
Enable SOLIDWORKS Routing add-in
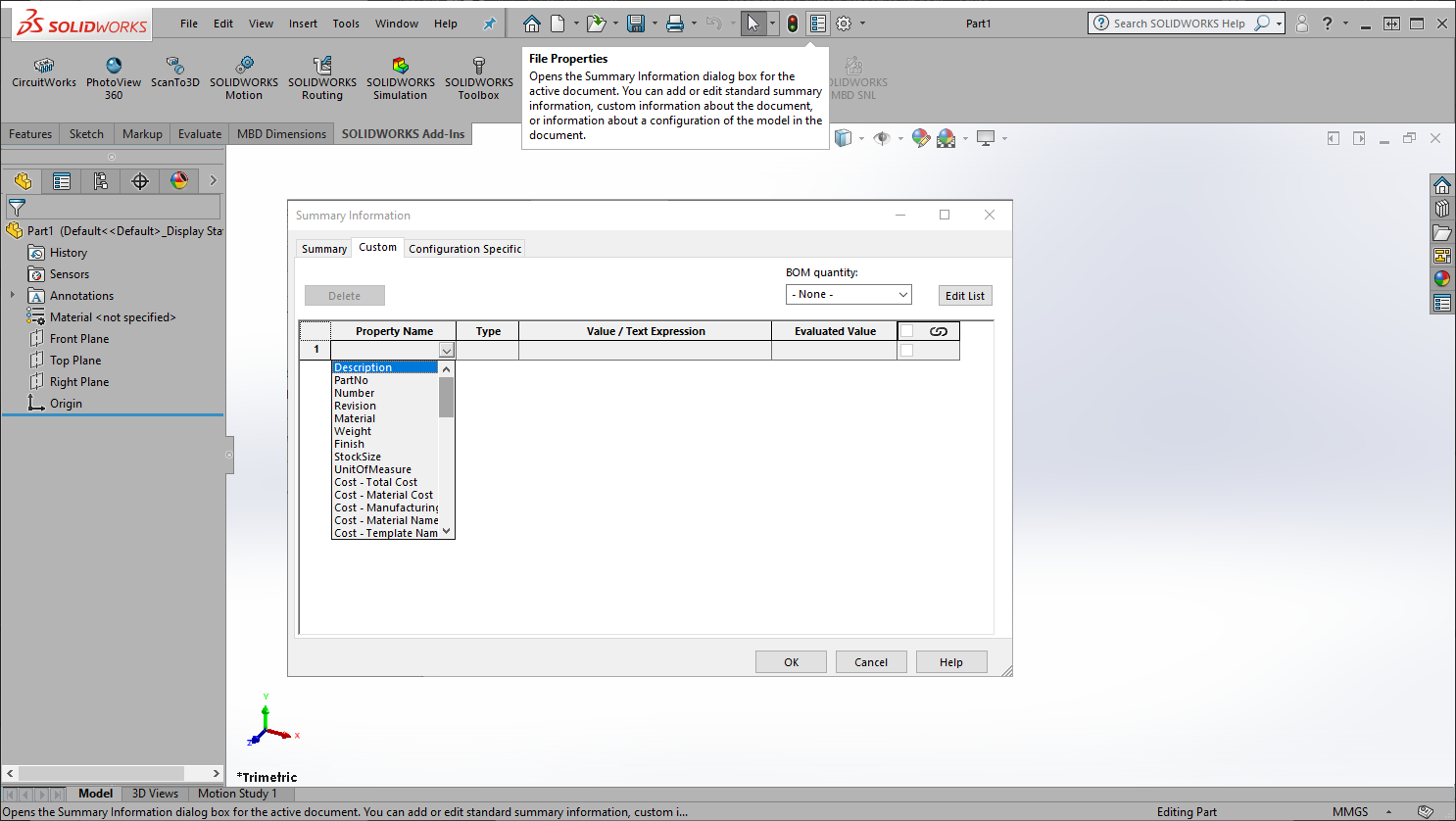click(x=322, y=78)
